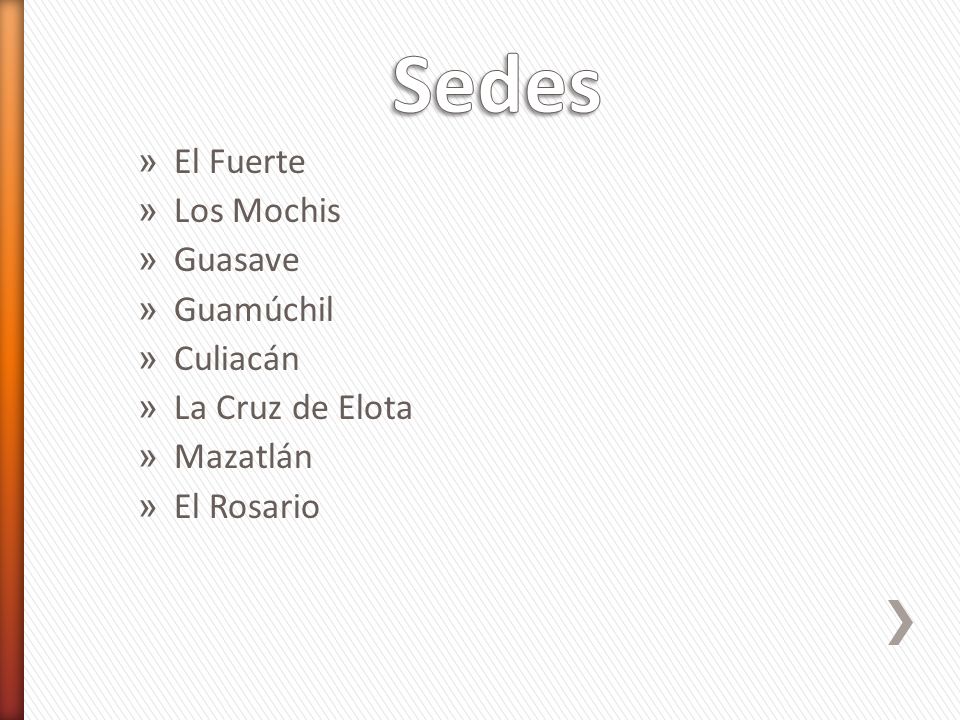Click the bullet marker before La Cruz de Elota
This screenshot has height=720, width=960.
(x=148, y=409)
